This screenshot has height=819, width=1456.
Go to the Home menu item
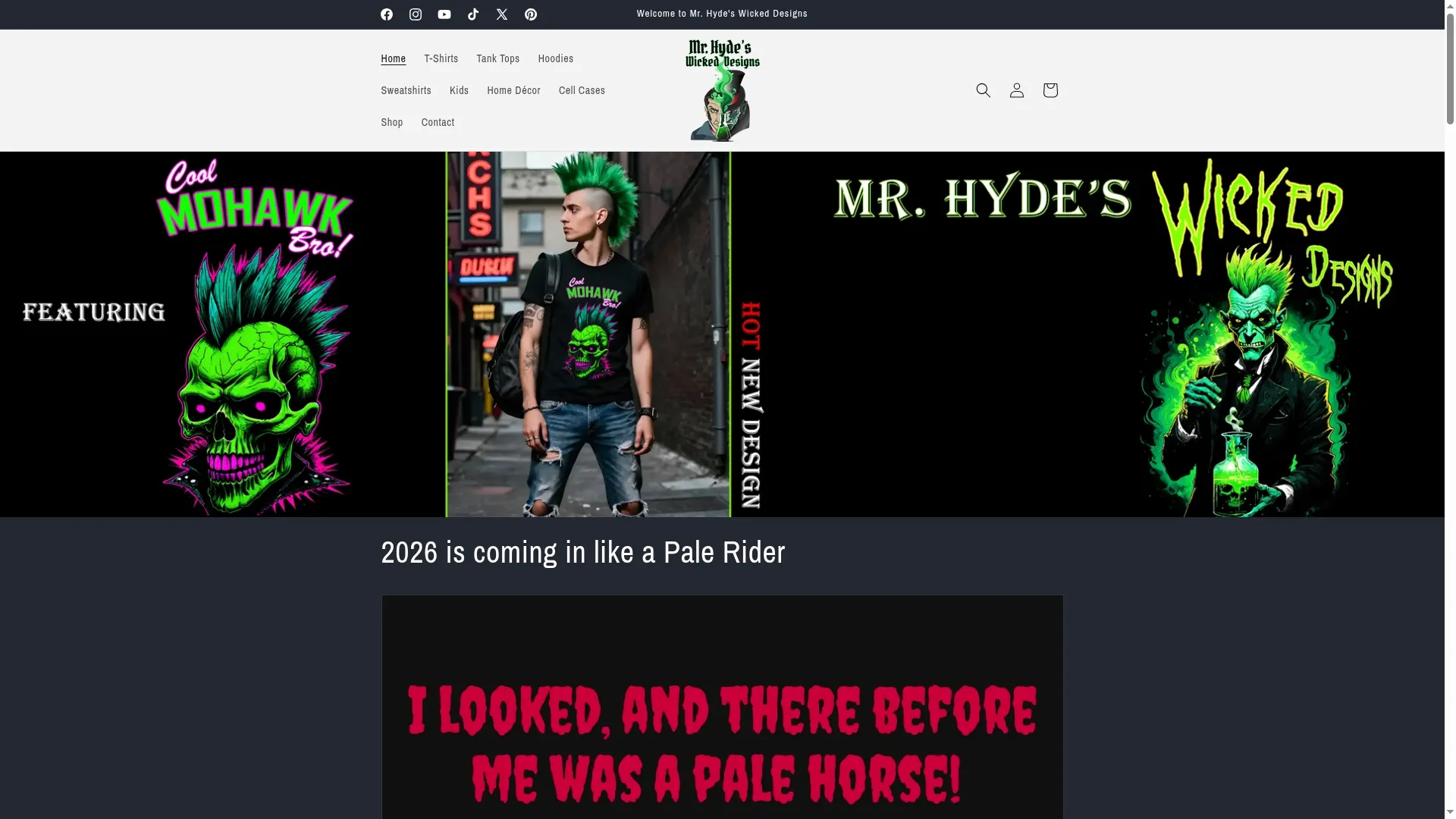(393, 58)
